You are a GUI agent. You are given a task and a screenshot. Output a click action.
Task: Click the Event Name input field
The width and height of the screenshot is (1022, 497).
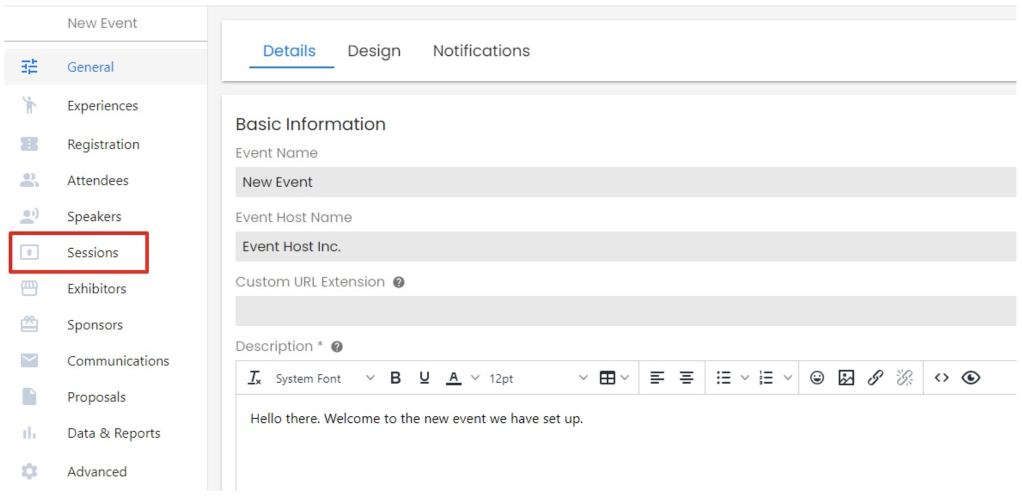tap(626, 182)
